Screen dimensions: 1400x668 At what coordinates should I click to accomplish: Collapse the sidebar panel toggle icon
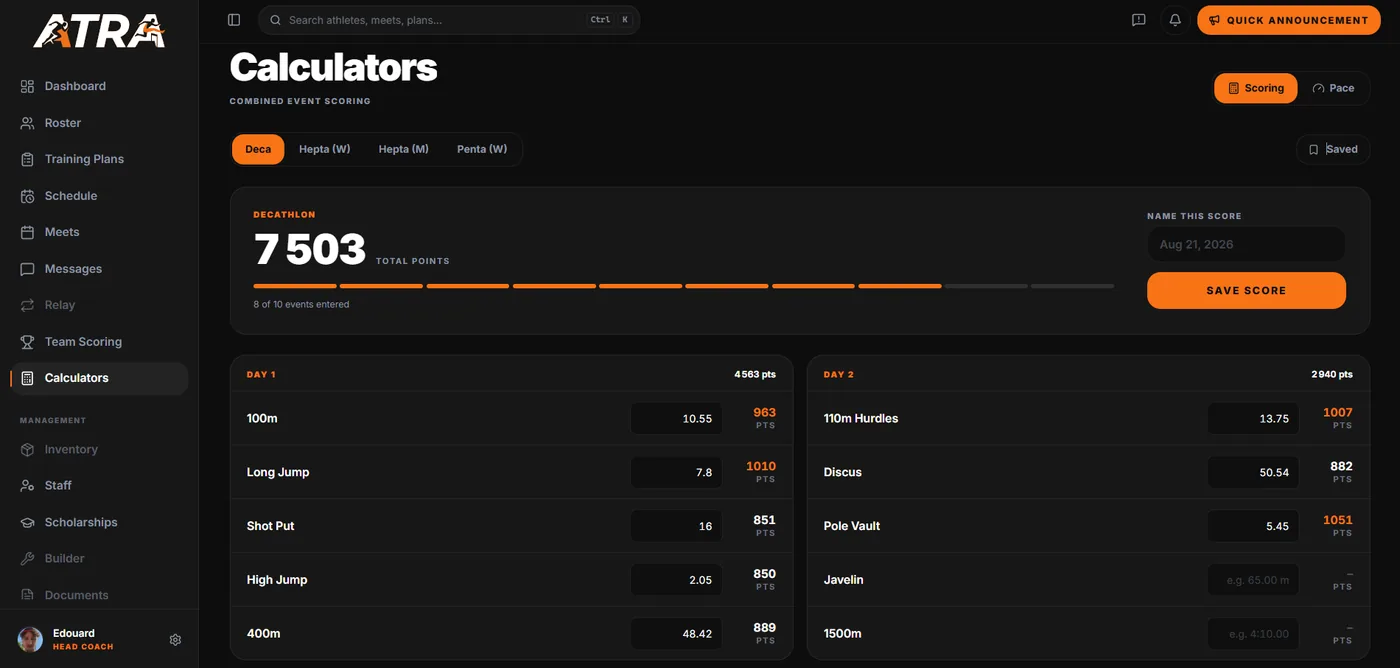(x=234, y=20)
